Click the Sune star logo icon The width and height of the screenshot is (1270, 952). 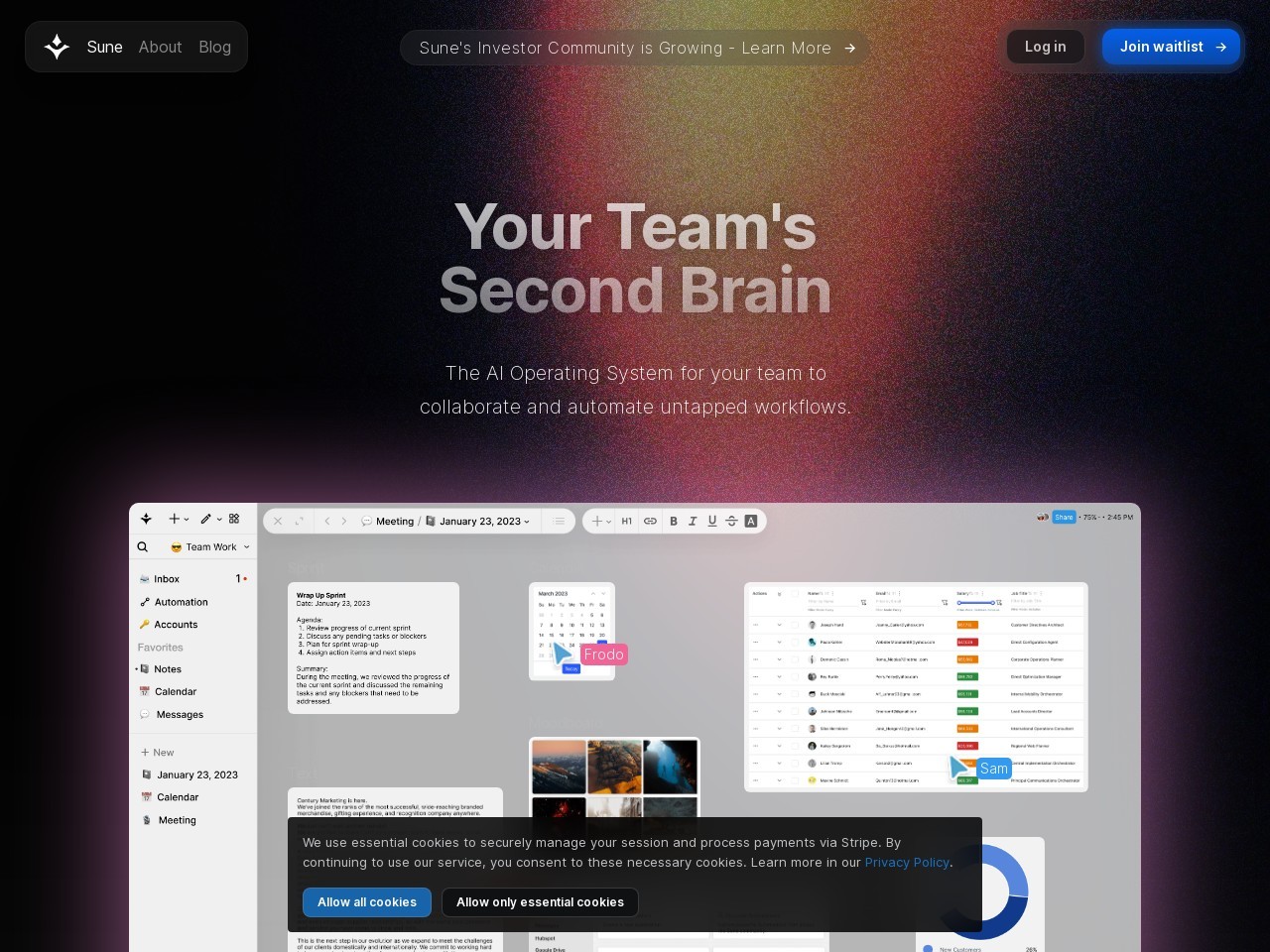[x=57, y=47]
